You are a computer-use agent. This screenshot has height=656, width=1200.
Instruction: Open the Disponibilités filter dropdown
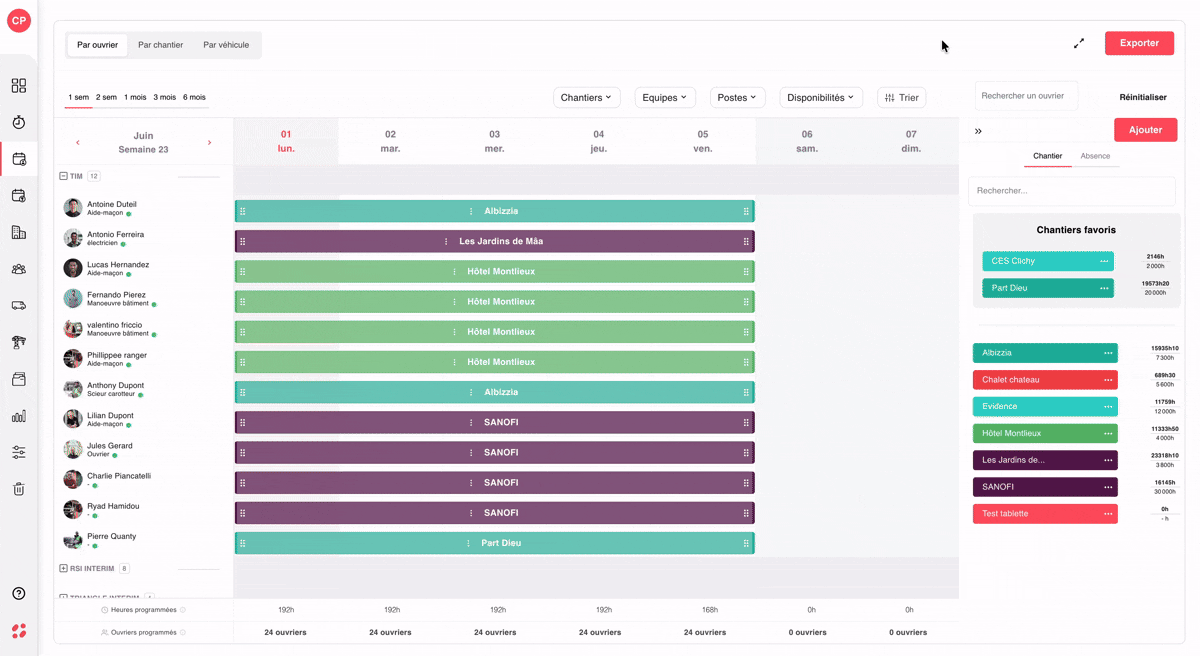tap(821, 97)
